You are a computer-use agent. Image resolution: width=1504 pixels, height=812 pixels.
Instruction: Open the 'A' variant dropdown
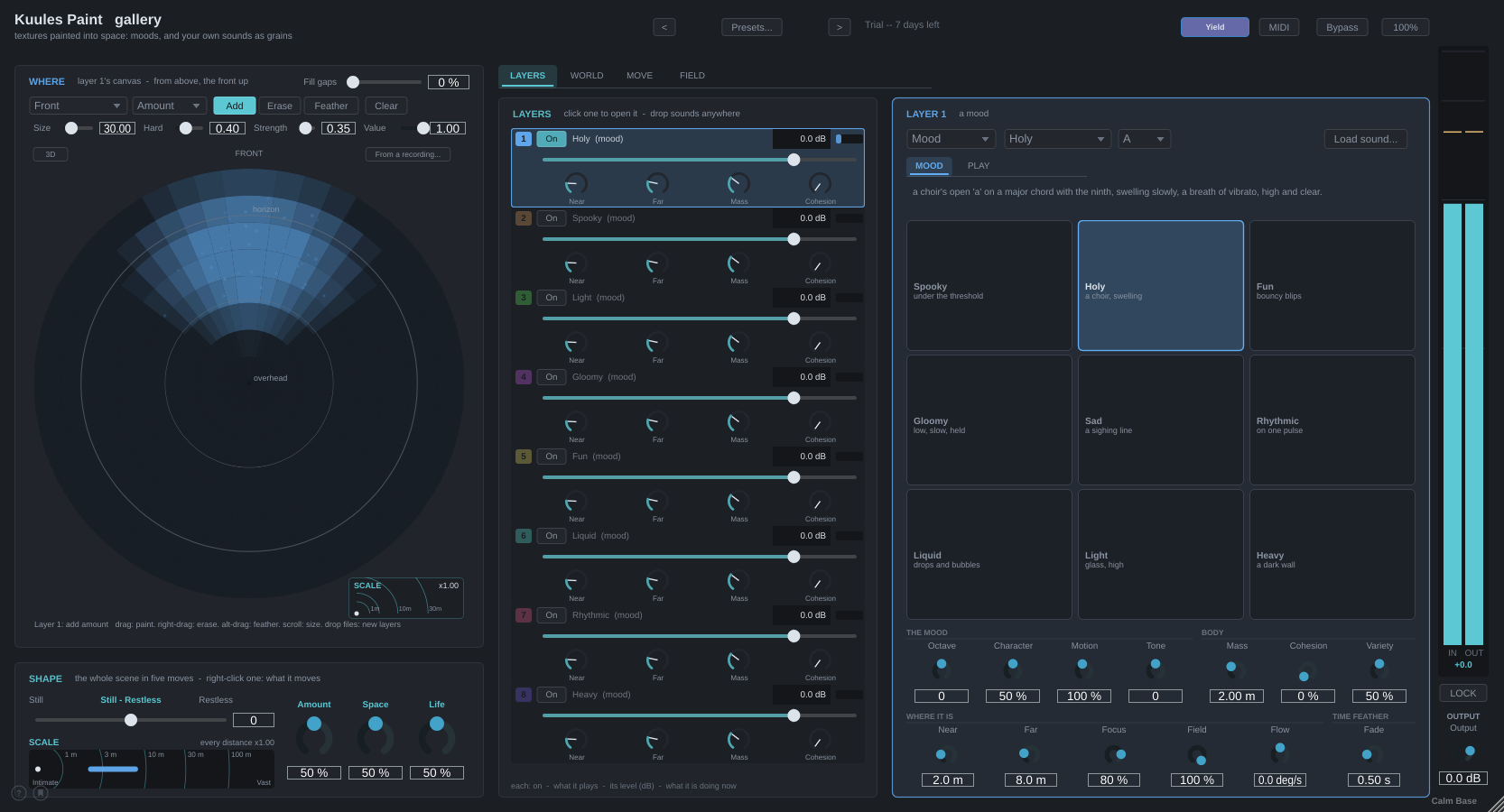[x=1144, y=139]
